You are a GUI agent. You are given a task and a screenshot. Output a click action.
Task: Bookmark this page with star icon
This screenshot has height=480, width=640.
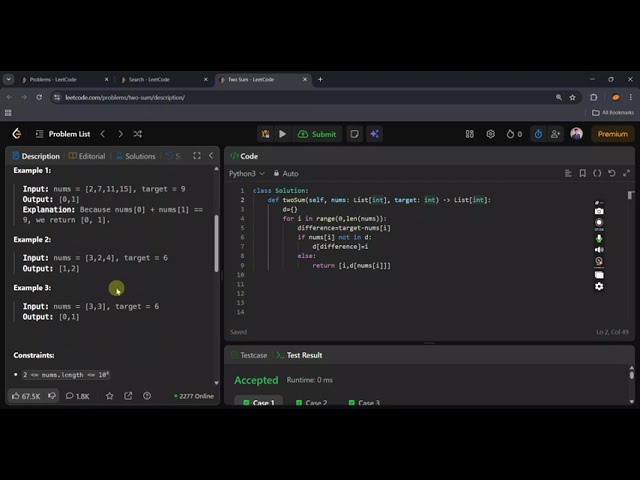[572, 97]
